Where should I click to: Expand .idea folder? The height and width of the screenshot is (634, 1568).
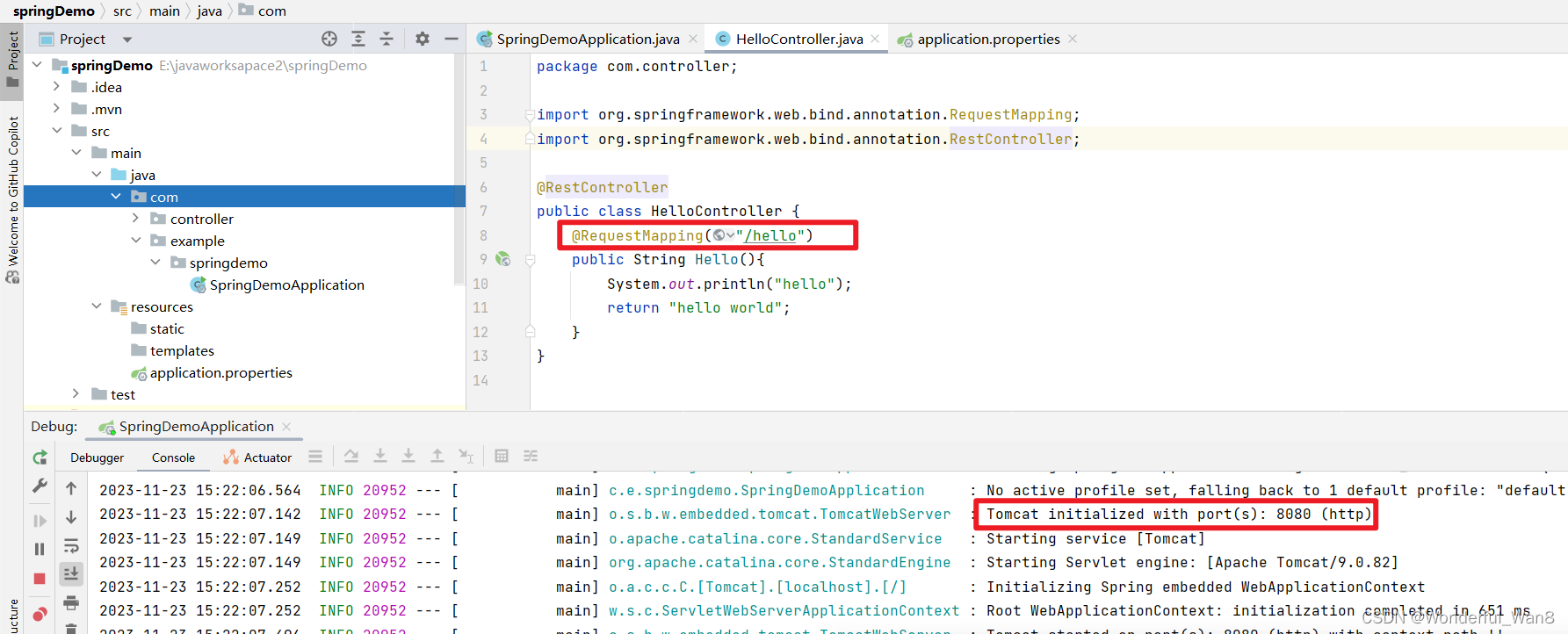56,87
